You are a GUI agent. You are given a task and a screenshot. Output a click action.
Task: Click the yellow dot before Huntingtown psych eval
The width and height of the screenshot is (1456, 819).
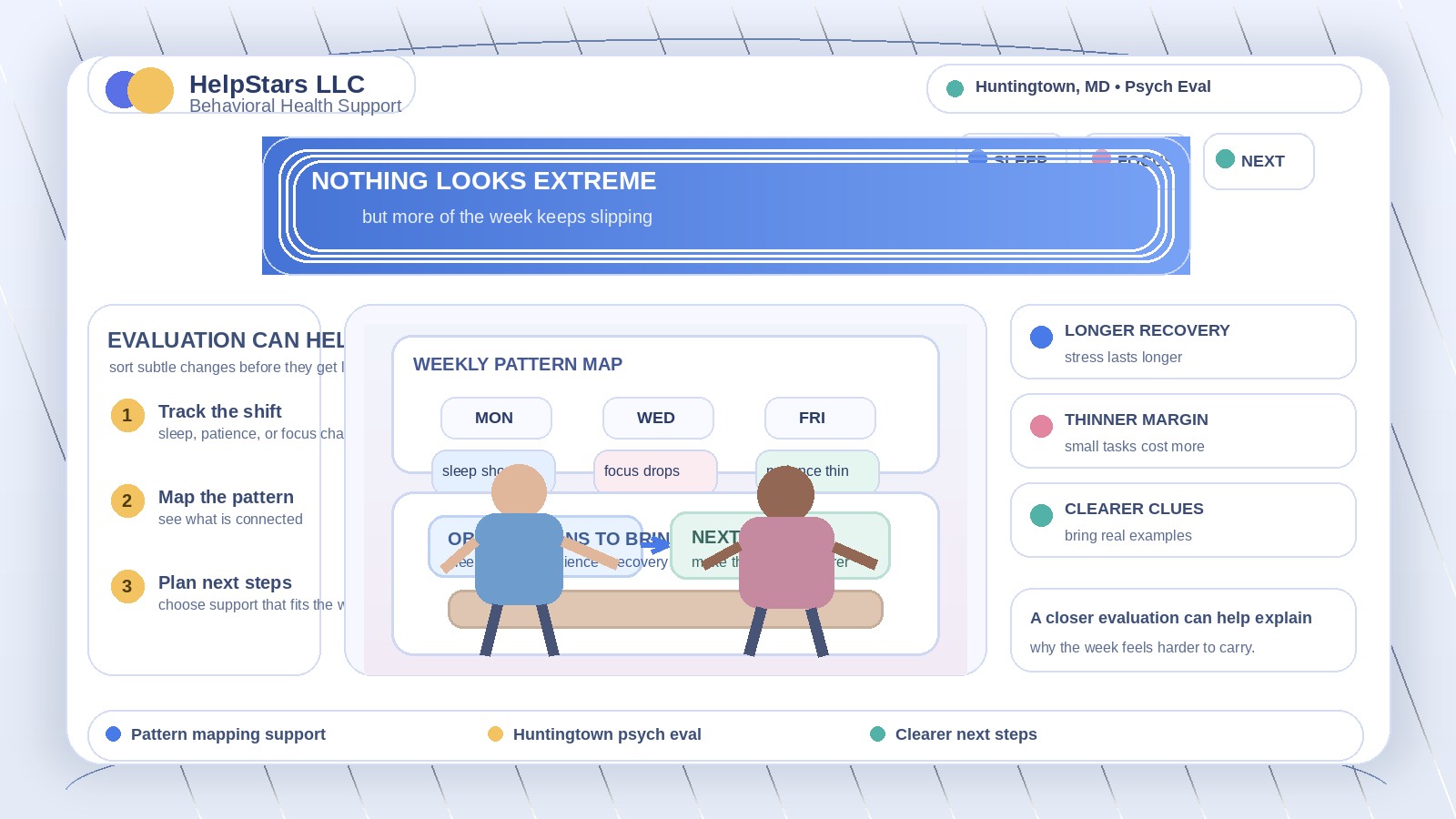495,734
